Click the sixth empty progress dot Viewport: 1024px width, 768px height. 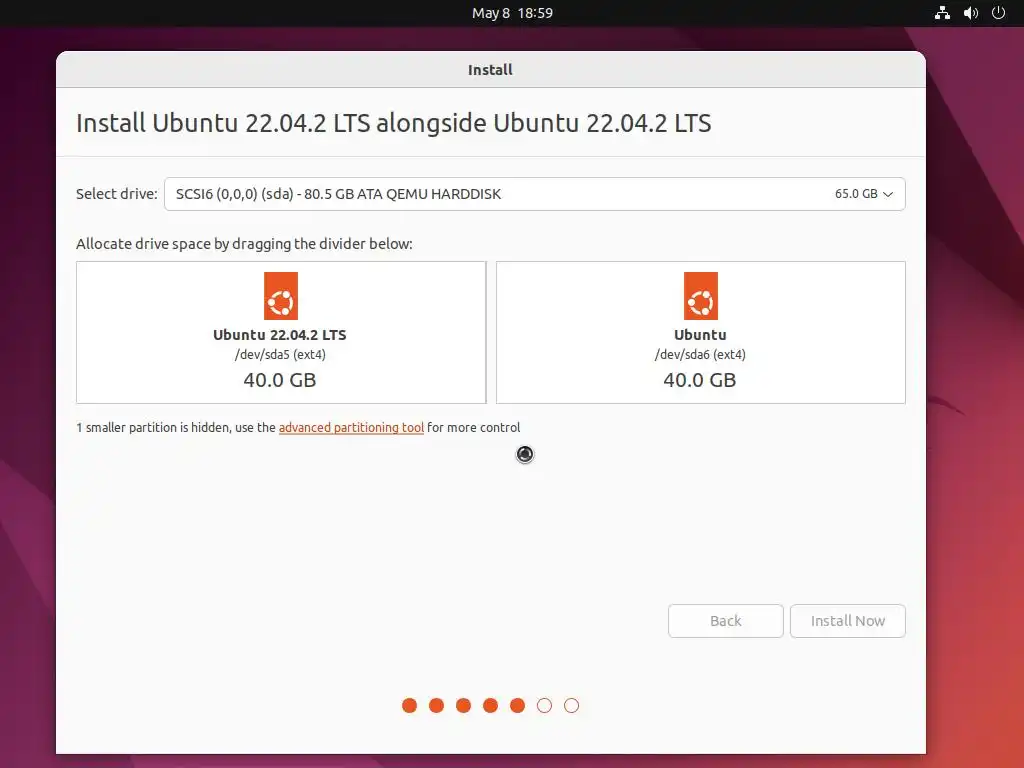[x=545, y=705]
